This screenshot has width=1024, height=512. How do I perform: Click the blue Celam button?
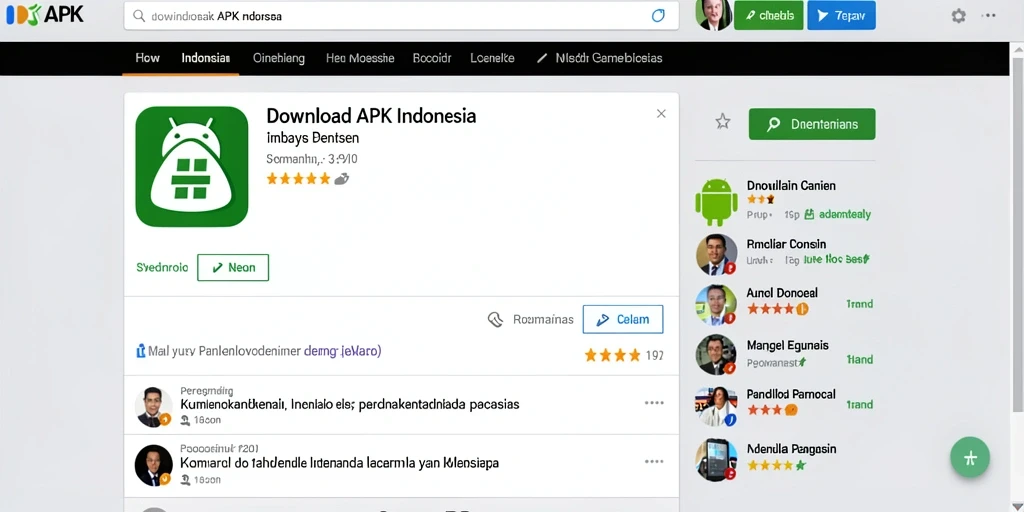[x=623, y=319]
